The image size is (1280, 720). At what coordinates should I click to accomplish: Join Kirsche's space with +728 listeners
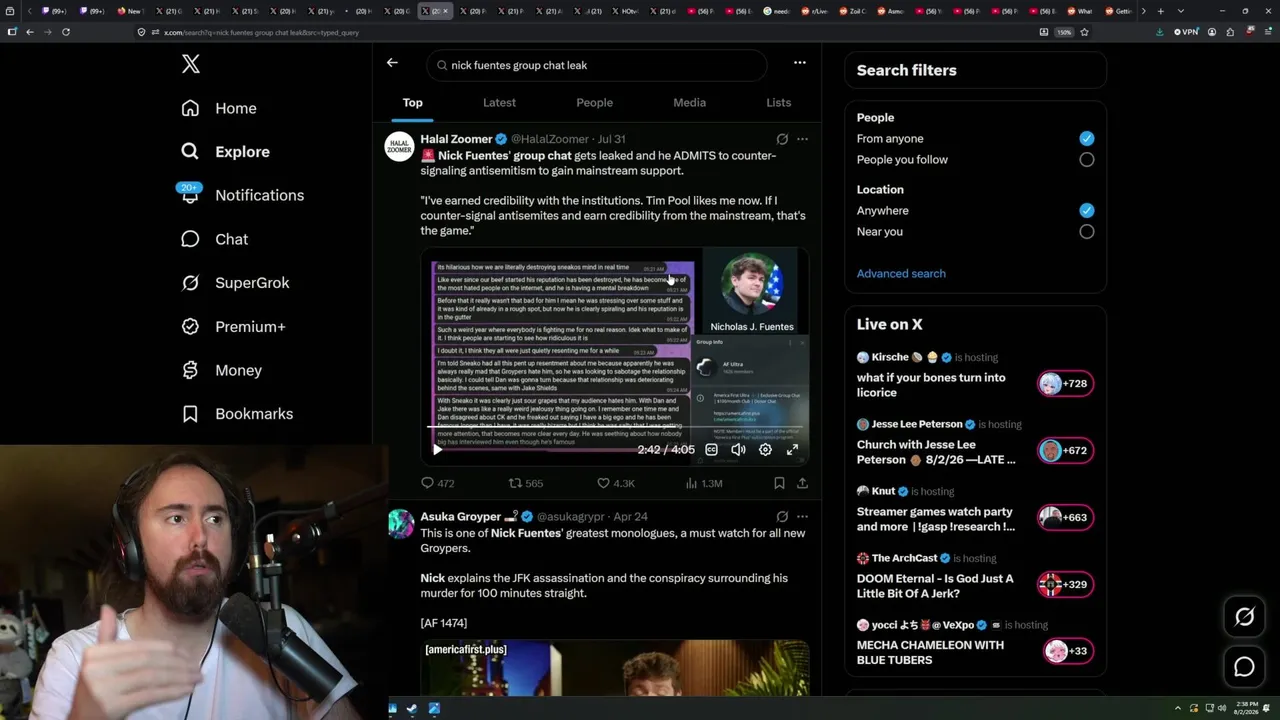click(x=1066, y=384)
